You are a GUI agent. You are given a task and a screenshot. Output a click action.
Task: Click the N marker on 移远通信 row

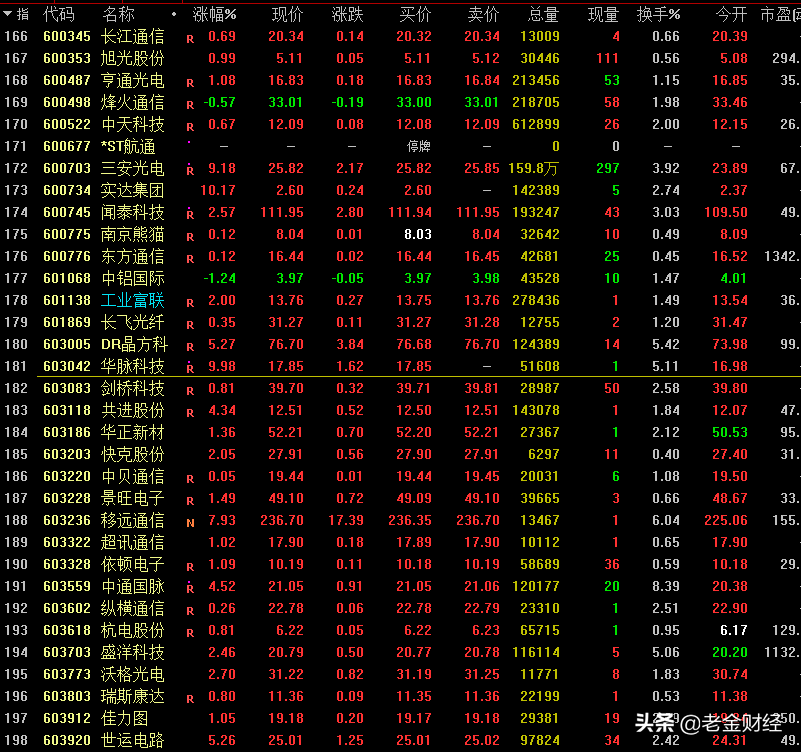pyautogui.click(x=190, y=523)
